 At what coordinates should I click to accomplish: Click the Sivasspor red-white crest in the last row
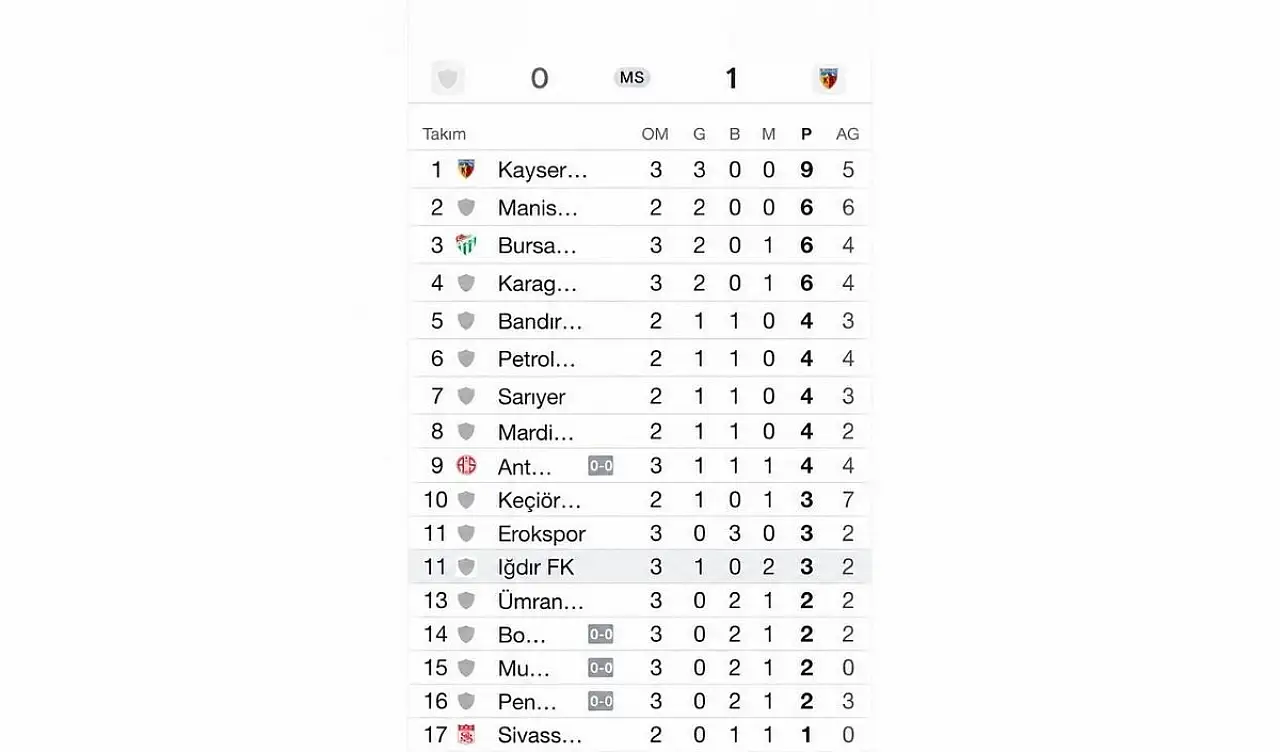point(466,735)
